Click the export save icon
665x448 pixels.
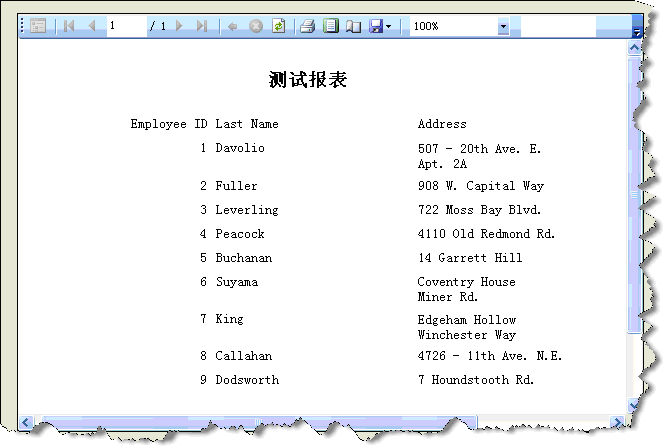[376, 26]
